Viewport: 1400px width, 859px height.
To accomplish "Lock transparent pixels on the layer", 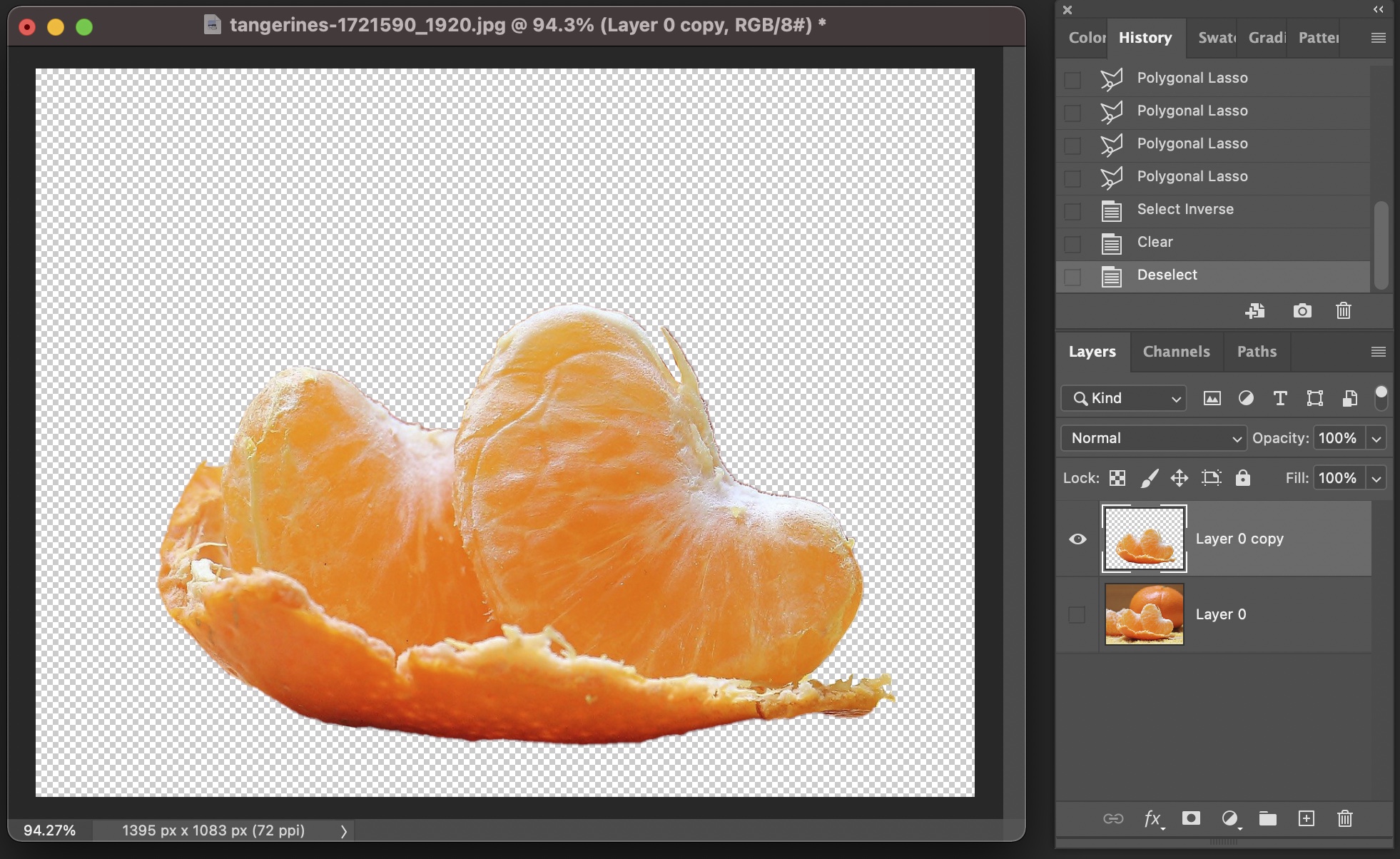I will click(1117, 478).
